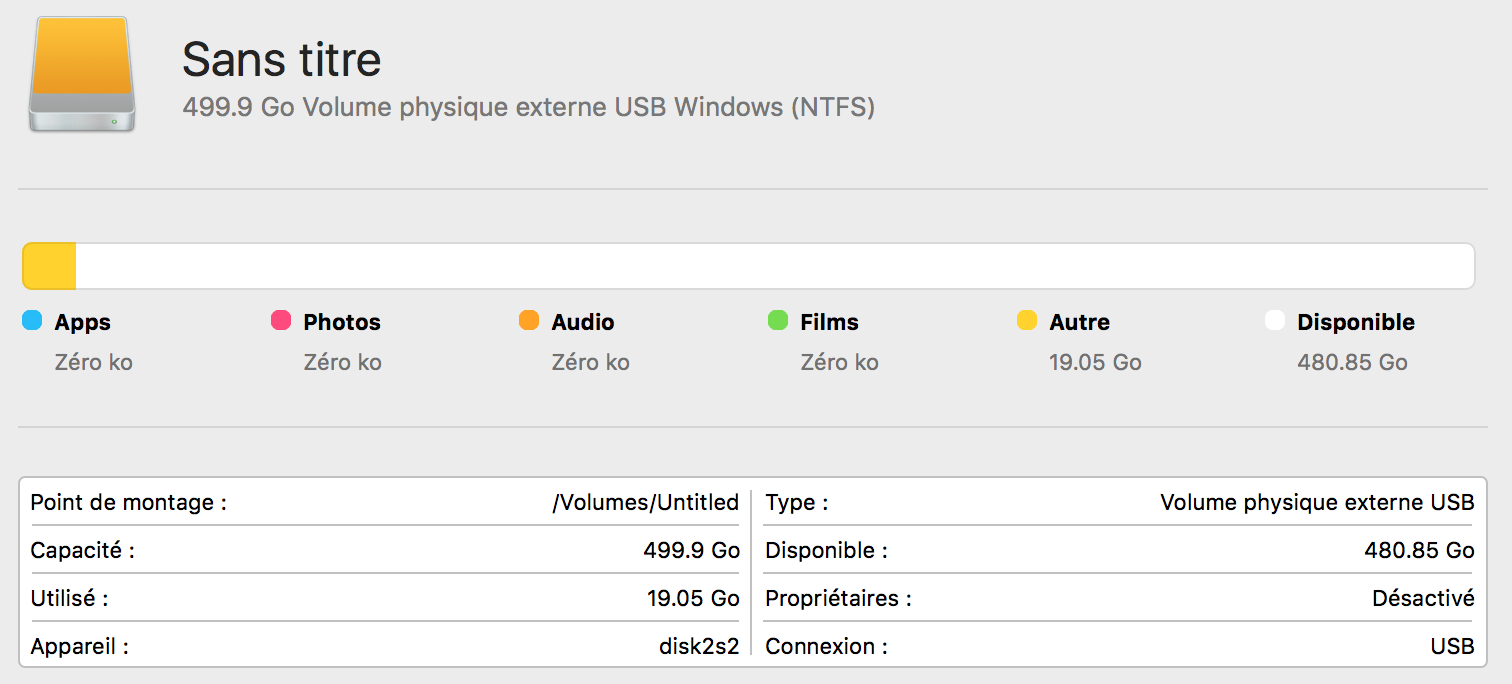This screenshot has height=684, width=1512.
Task: Click the mount point value /Volumes/Untitled
Action: click(645, 502)
